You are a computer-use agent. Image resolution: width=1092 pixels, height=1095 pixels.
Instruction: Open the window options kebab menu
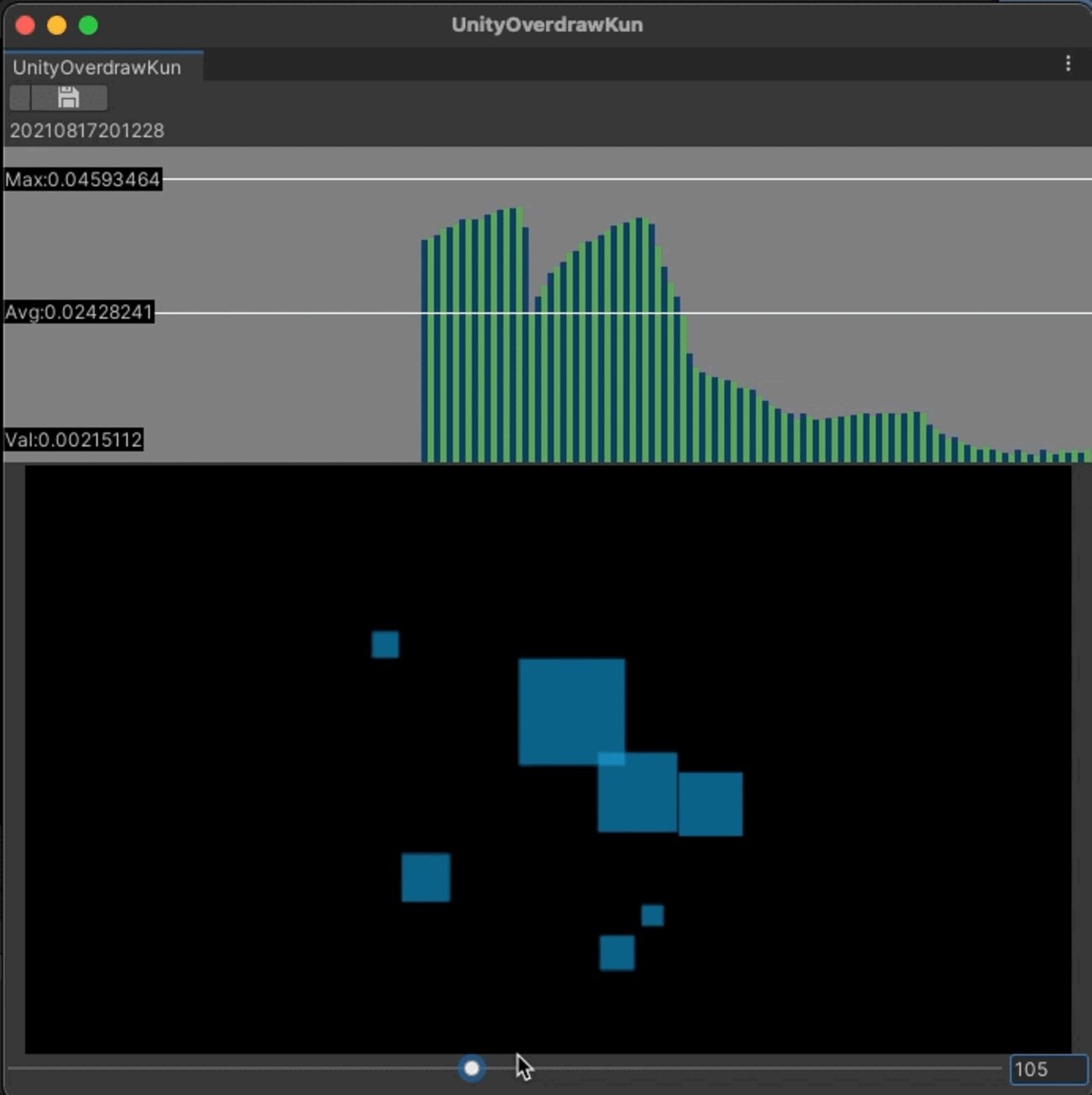[x=1068, y=64]
